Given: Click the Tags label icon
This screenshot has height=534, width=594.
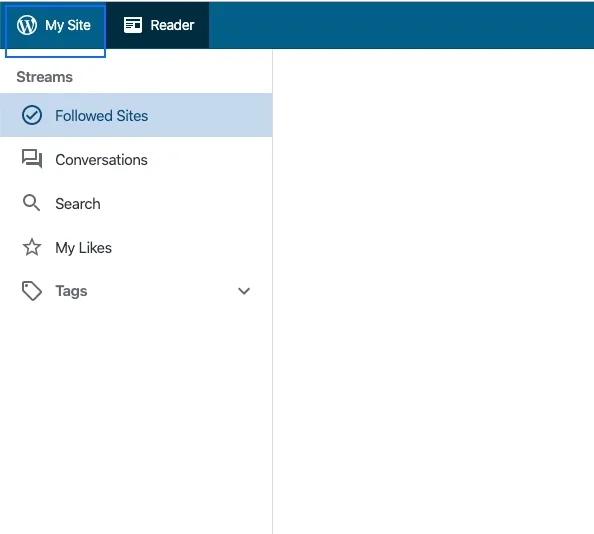Looking at the screenshot, I should 32,291.
